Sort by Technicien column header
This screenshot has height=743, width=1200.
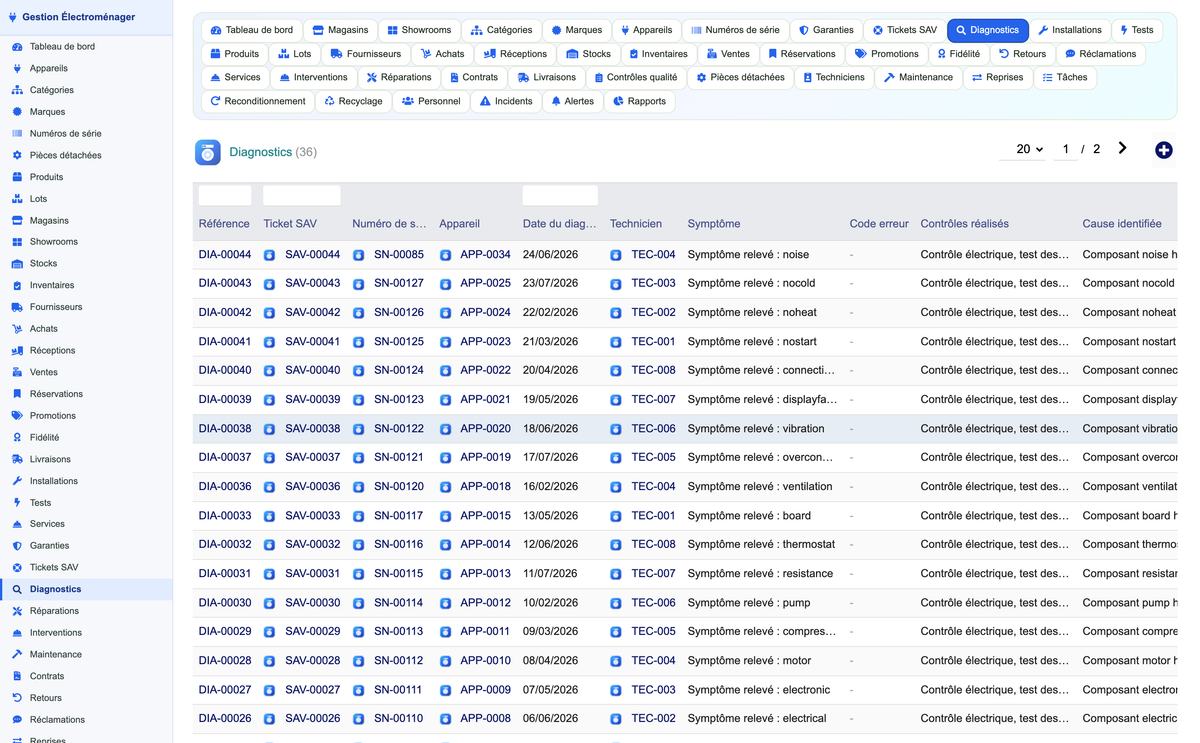coord(636,224)
